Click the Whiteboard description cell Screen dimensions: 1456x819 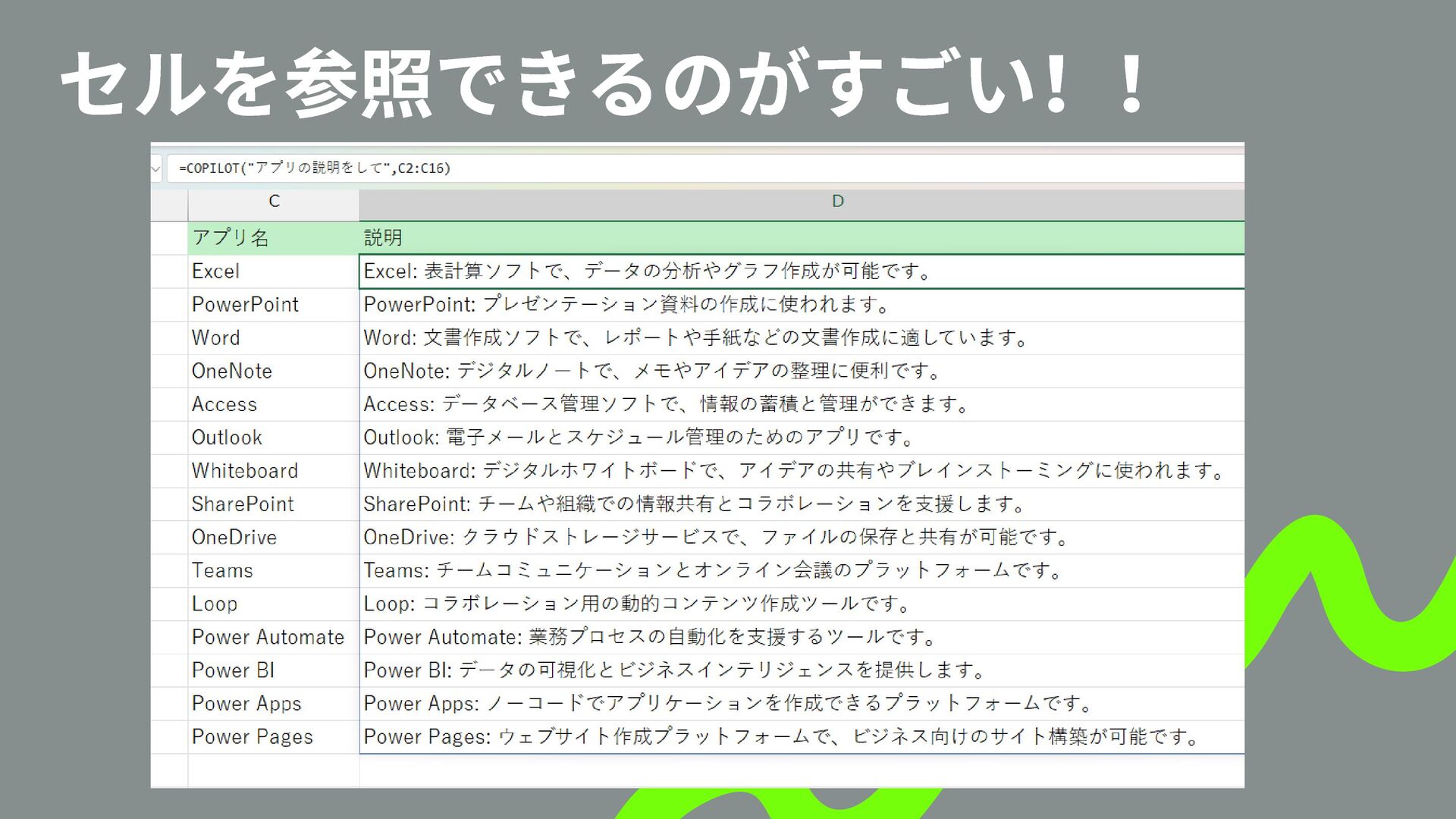tap(793, 471)
